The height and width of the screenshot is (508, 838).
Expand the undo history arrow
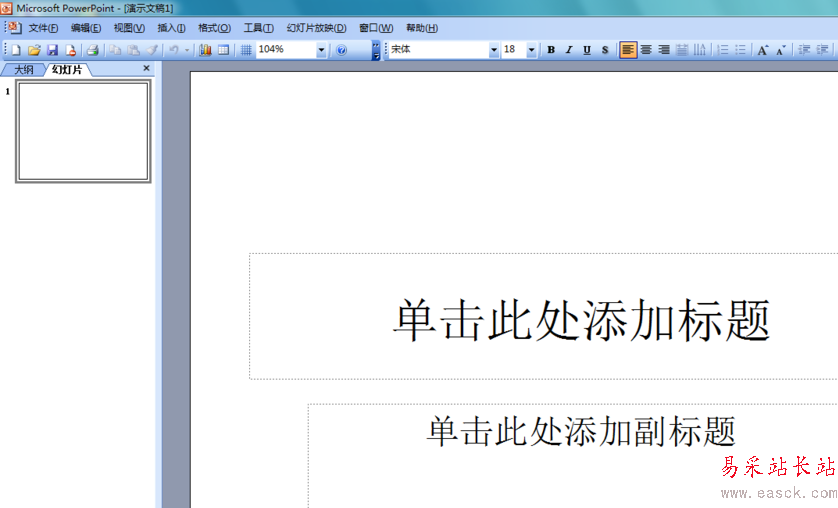click(x=187, y=50)
